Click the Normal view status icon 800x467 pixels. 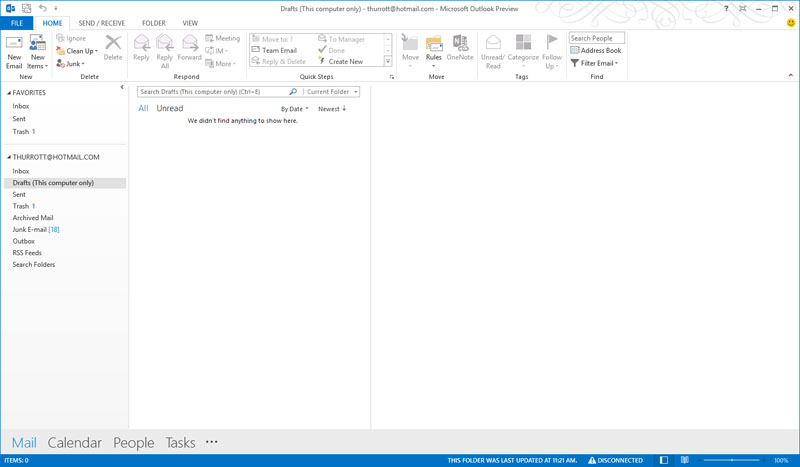(664, 460)
